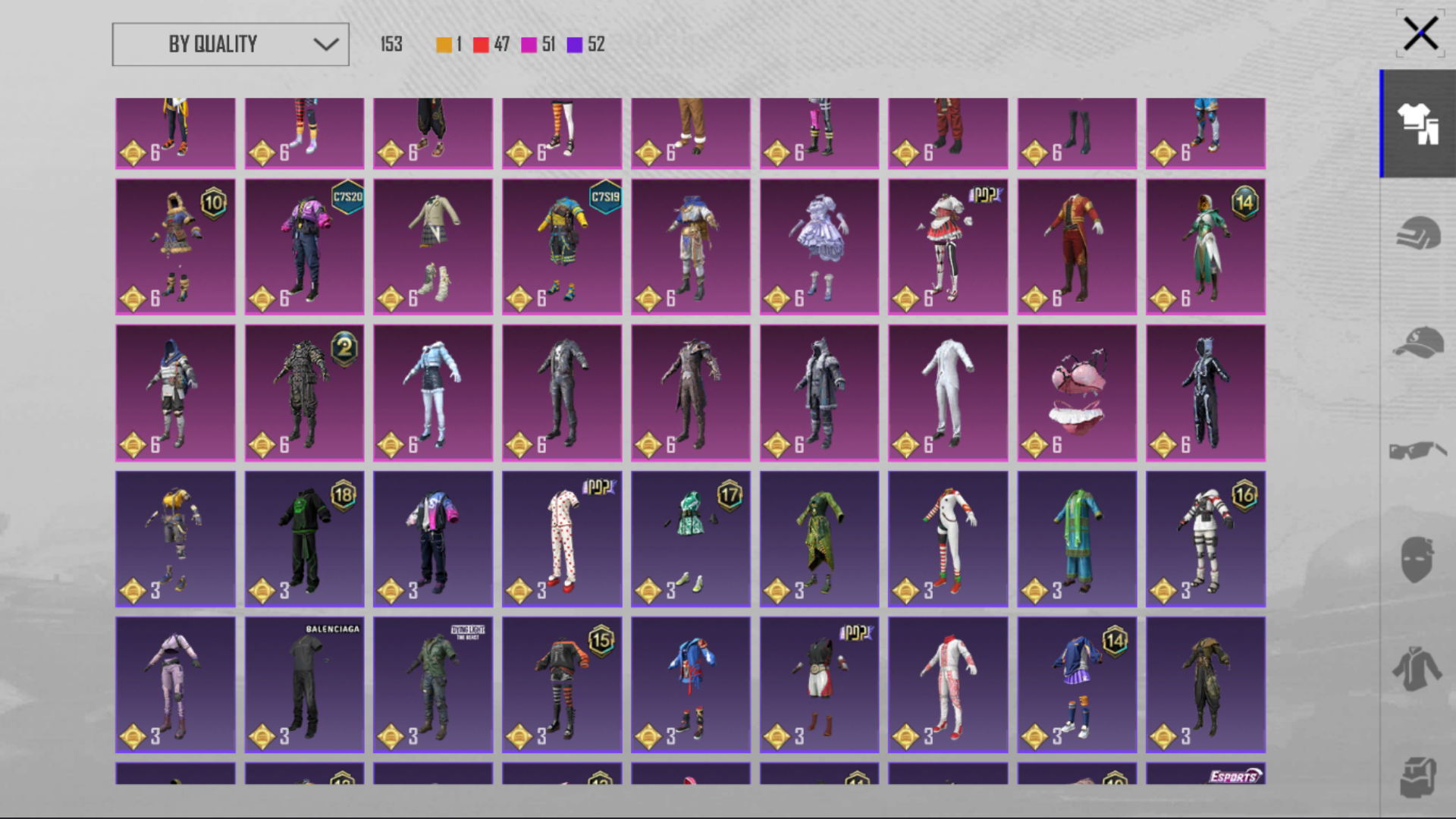This screenshot has height=819, width=1456.
Task: Open the Glasses category in sidebar
Action: coord(1418,450)
